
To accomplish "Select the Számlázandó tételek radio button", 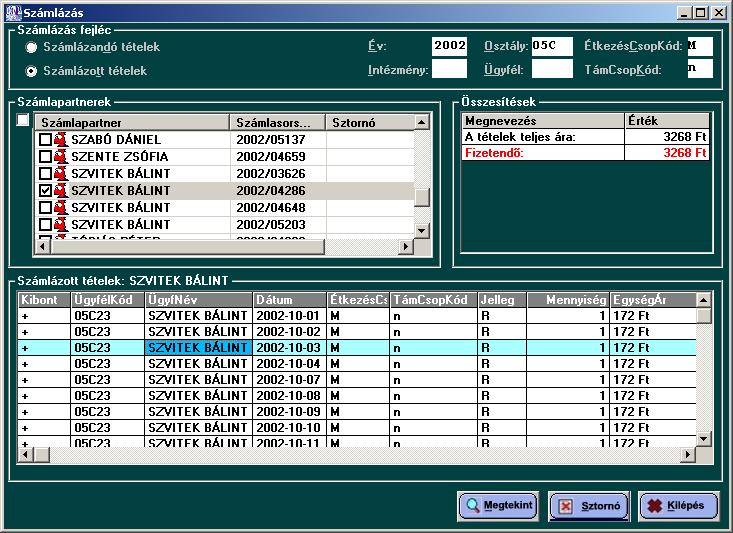I will (32, 47).
